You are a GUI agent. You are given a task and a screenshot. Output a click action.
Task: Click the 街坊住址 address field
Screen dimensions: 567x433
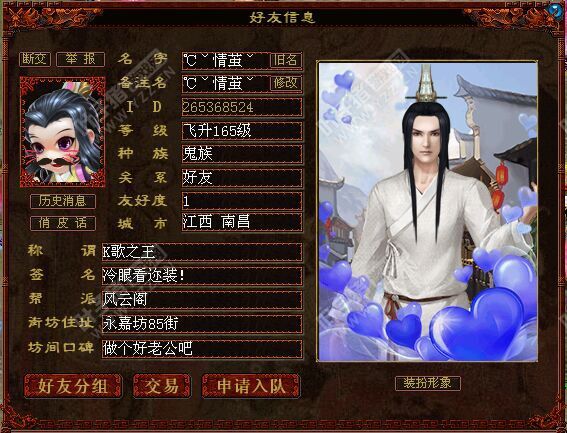(x=202, y=324)
